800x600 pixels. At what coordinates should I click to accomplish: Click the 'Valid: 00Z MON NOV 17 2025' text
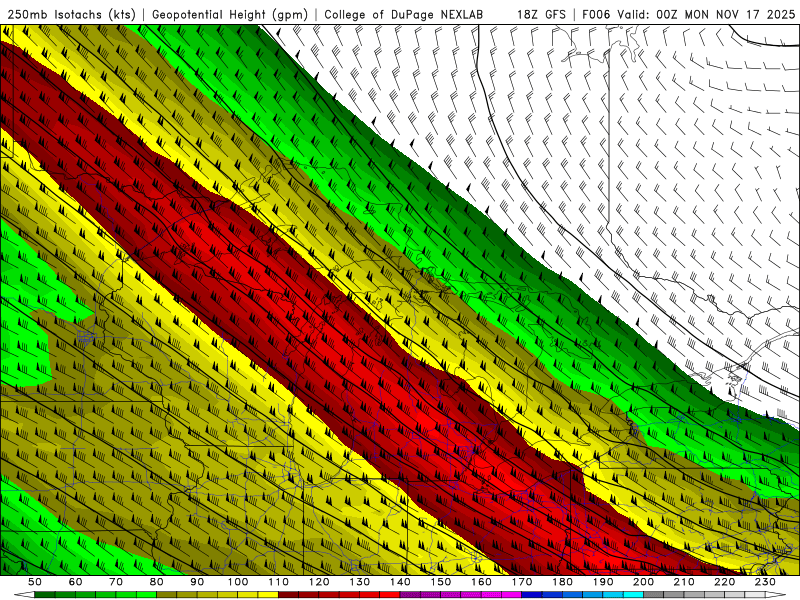(x=706, y=14)
